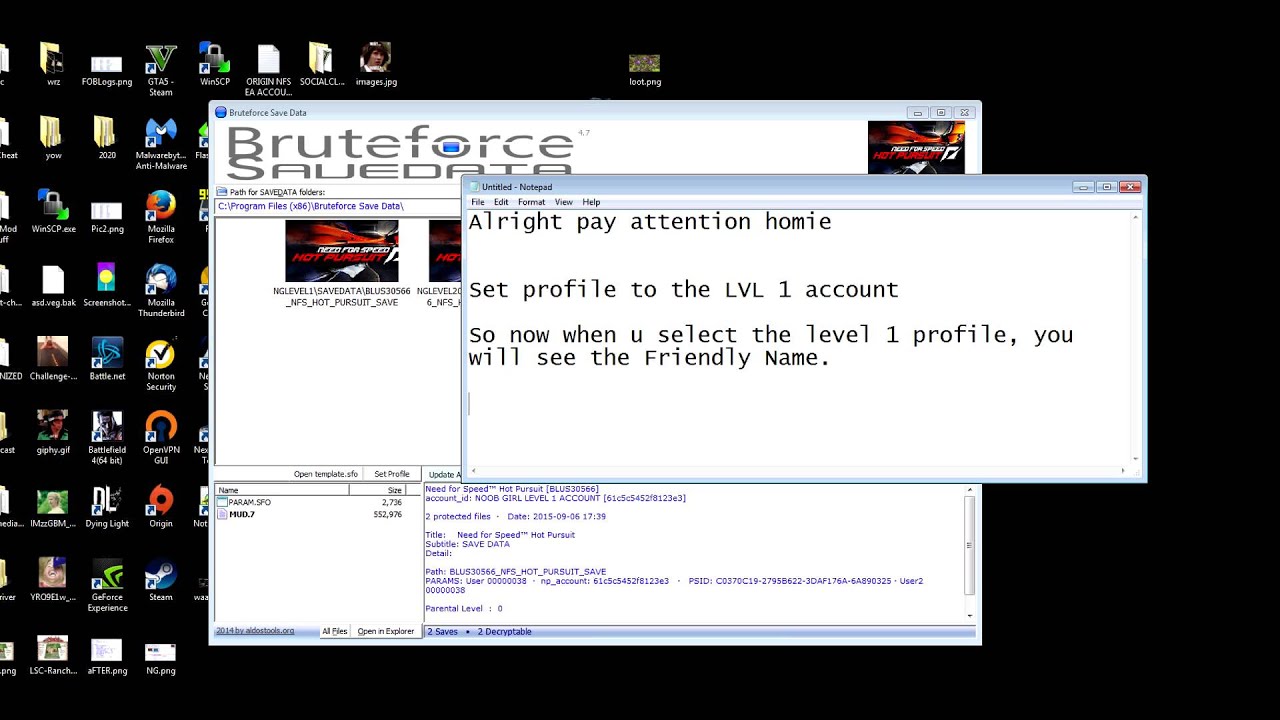Launch Battlefield 4 (64 bit) shortcut
The image size is (1280, 720).
107,438
